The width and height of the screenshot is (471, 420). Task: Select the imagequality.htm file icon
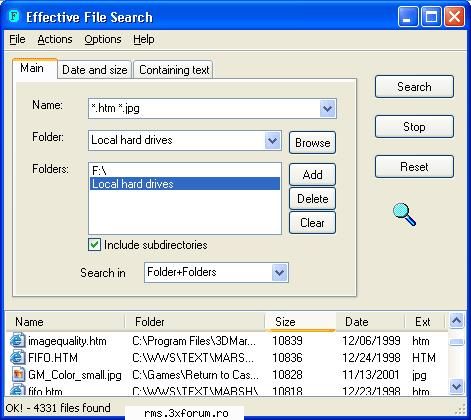pyautogui.click(x=17, y=340)
